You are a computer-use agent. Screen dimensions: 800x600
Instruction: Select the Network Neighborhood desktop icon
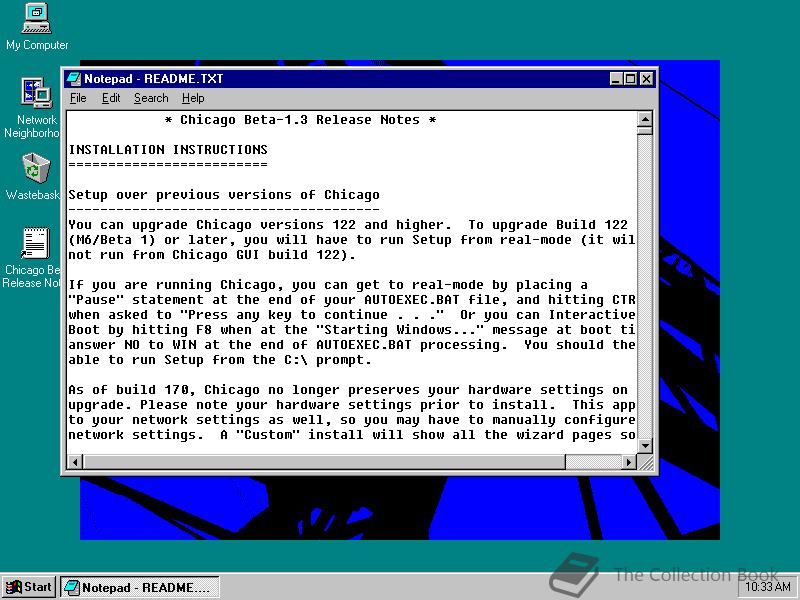pos(34,107)
